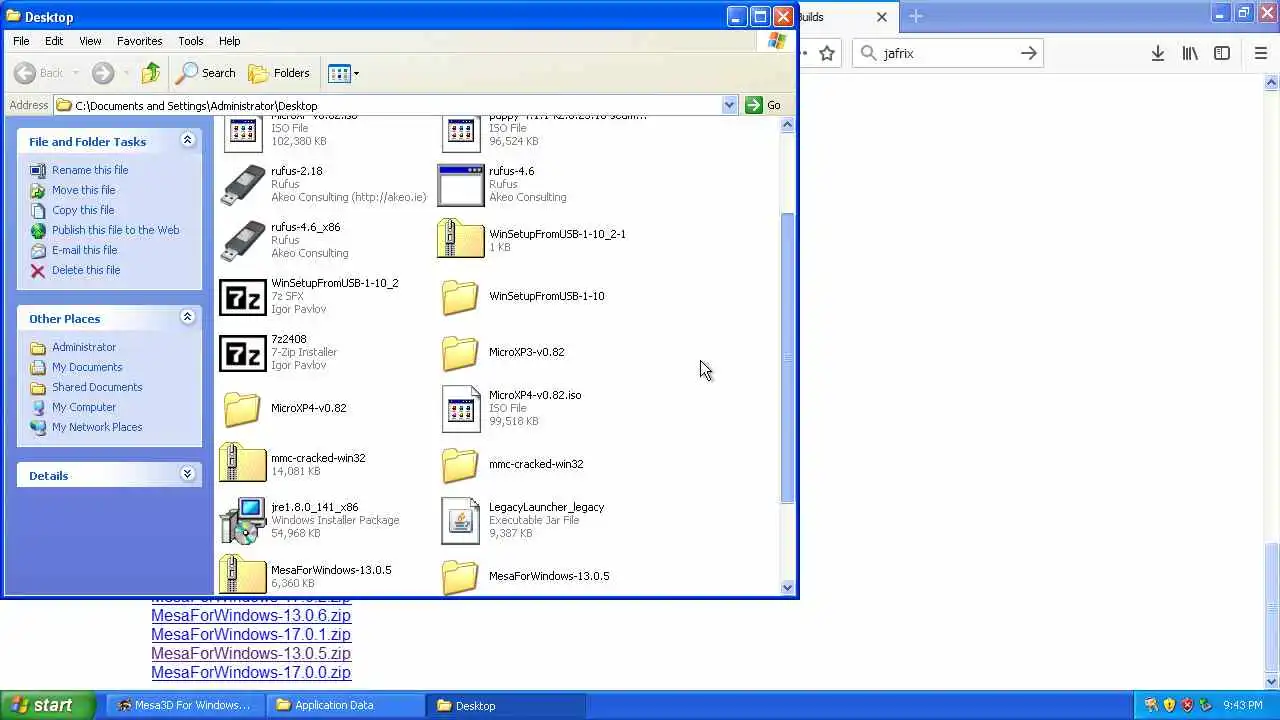The width and height of the screenshot is (1280, 720).
Task: Click E-mail this file task
Action: click(85, 250)
